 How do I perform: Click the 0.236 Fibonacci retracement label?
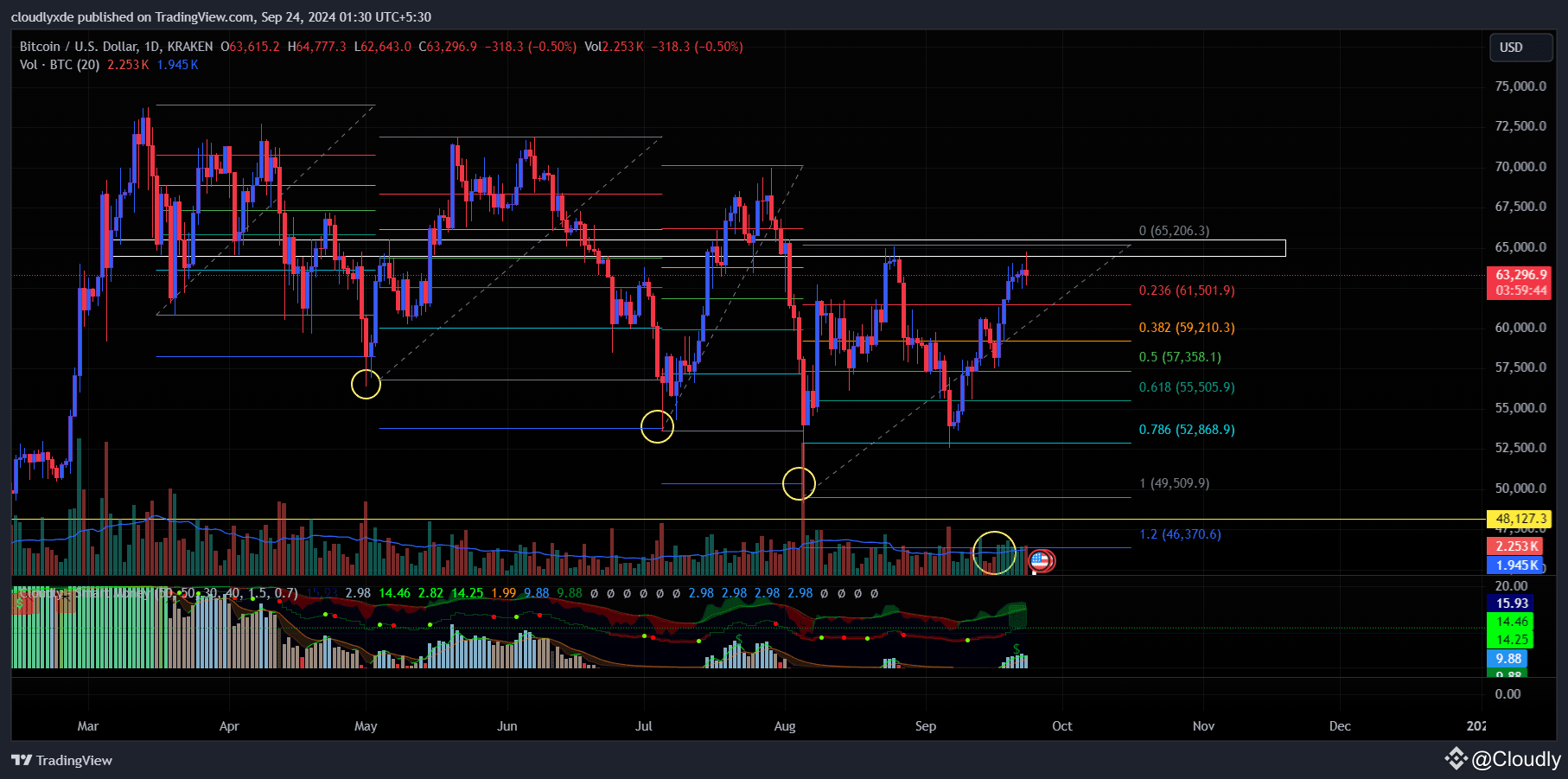(x=1185, y=291)
